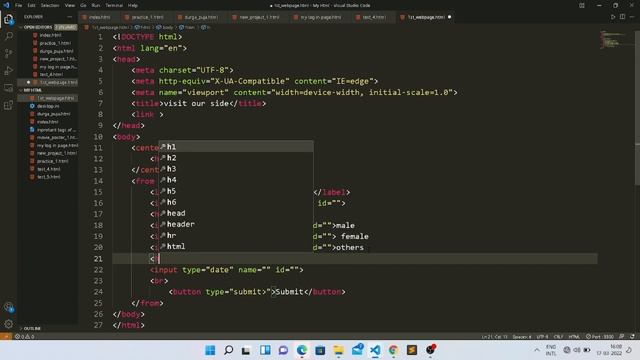This screenshot has width=640, height=360.
Task: Open Windows taskbar Search
Action: (229, 350)
